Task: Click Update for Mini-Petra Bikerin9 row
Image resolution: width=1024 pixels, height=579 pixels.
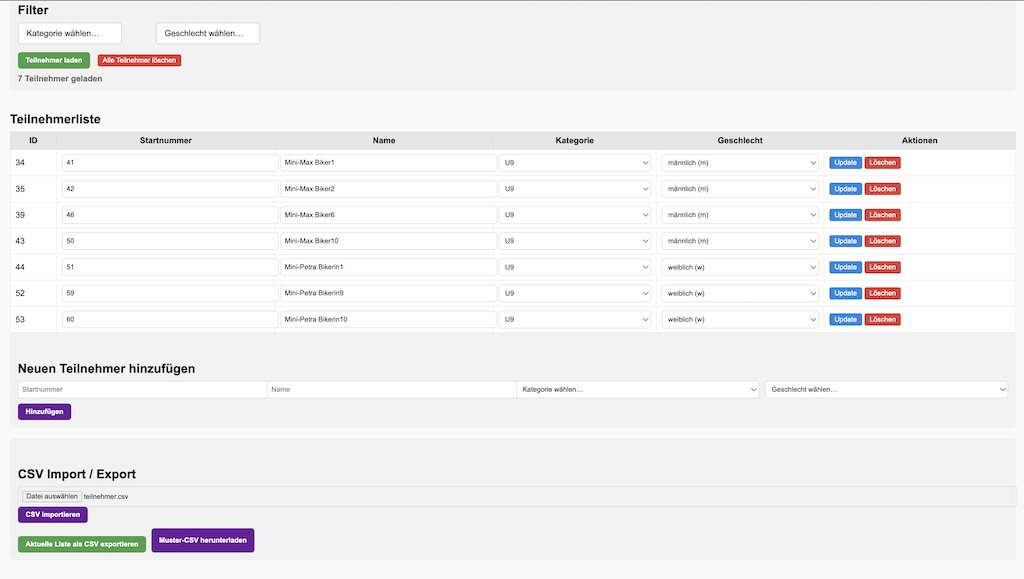Action: click(845, 293)
